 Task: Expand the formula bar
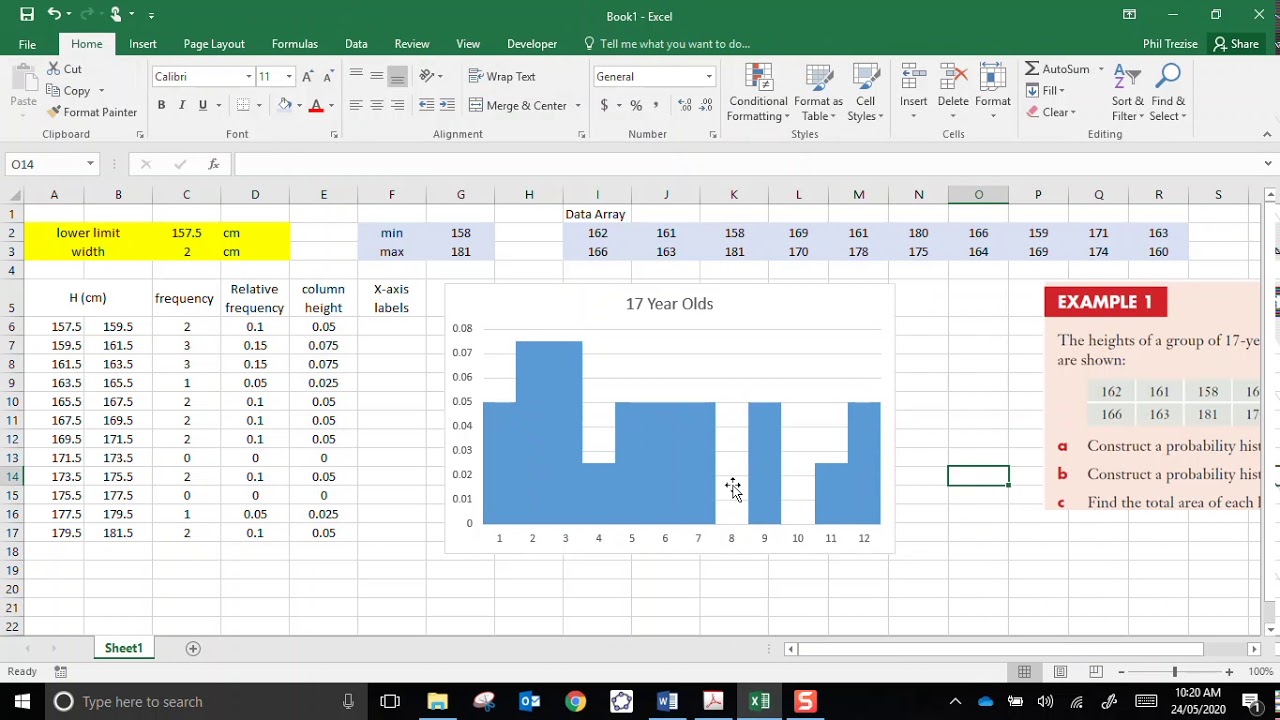pos(1268,164)
